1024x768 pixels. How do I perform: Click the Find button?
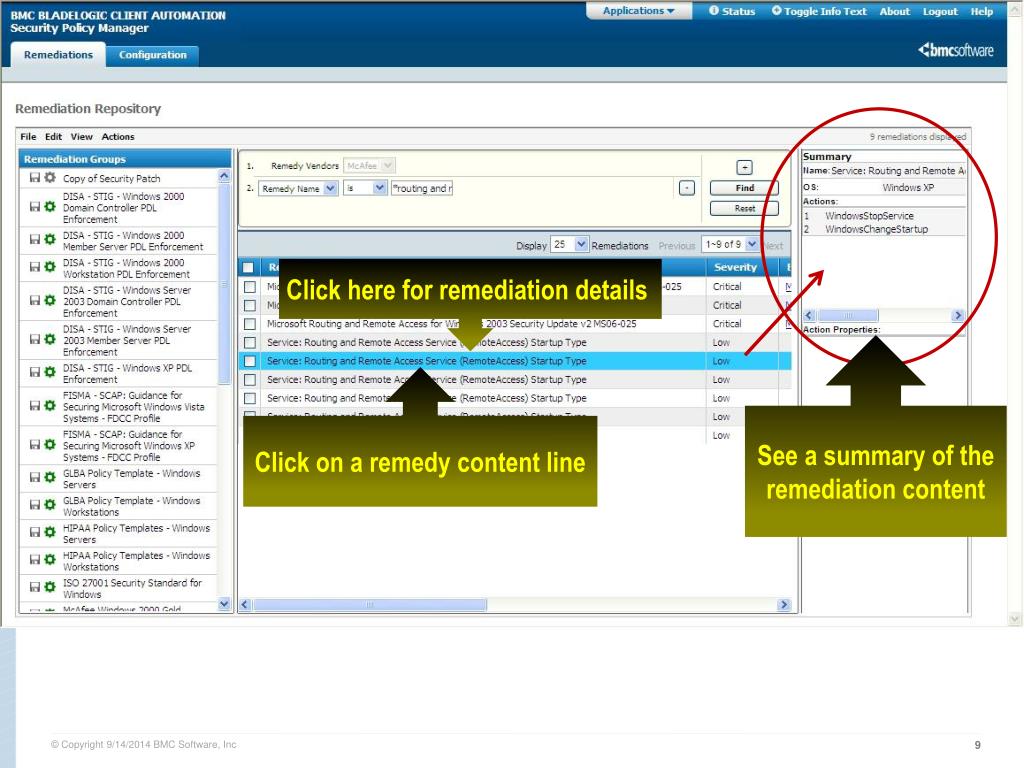click(744, 188)
